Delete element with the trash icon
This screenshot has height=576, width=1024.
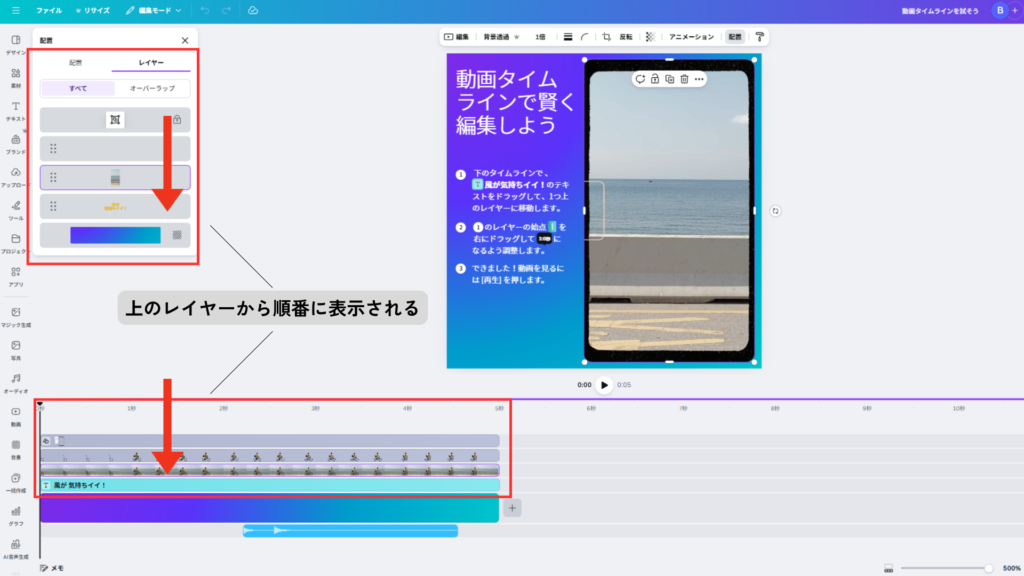(684, 79)
